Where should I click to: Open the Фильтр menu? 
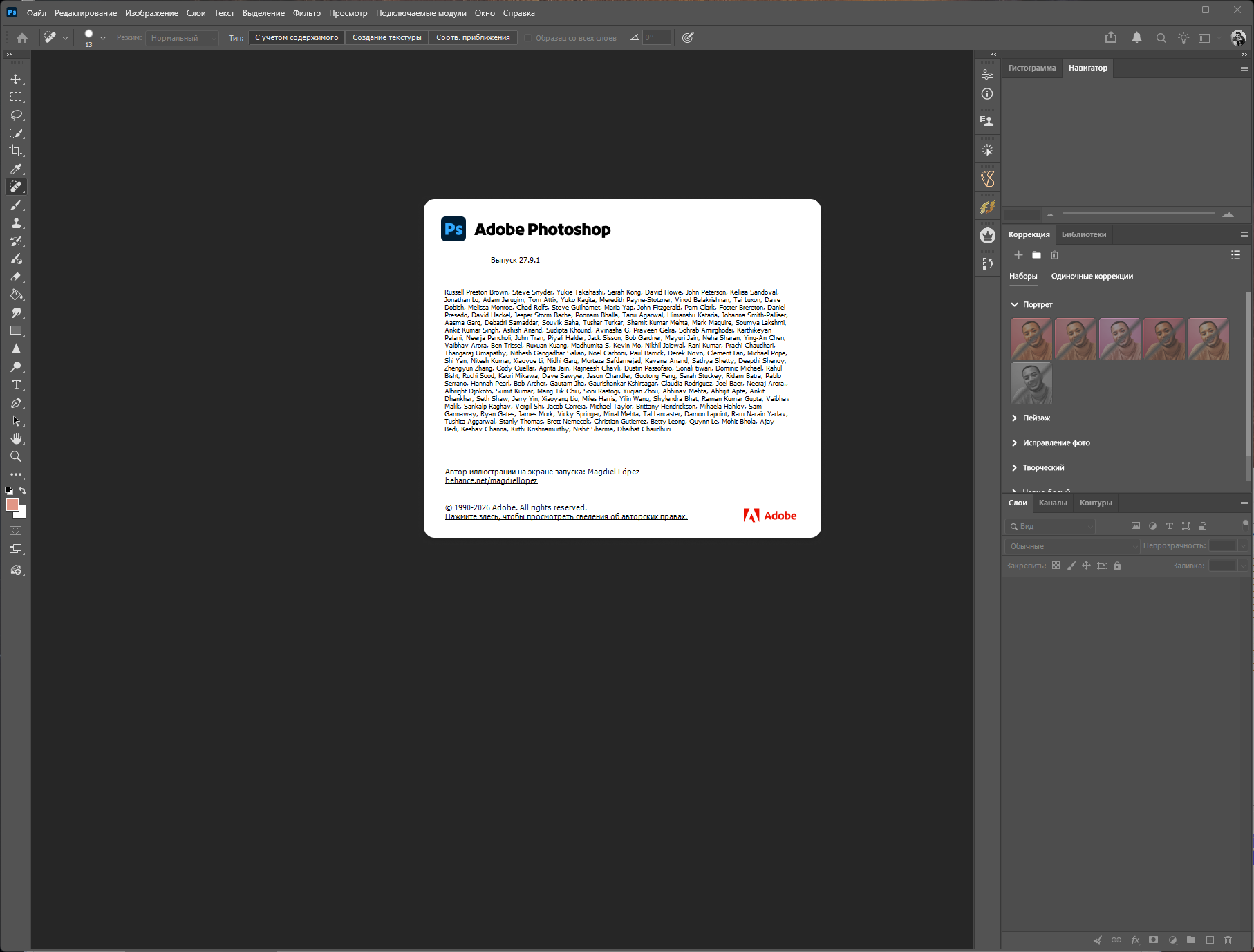pos(307,13)
